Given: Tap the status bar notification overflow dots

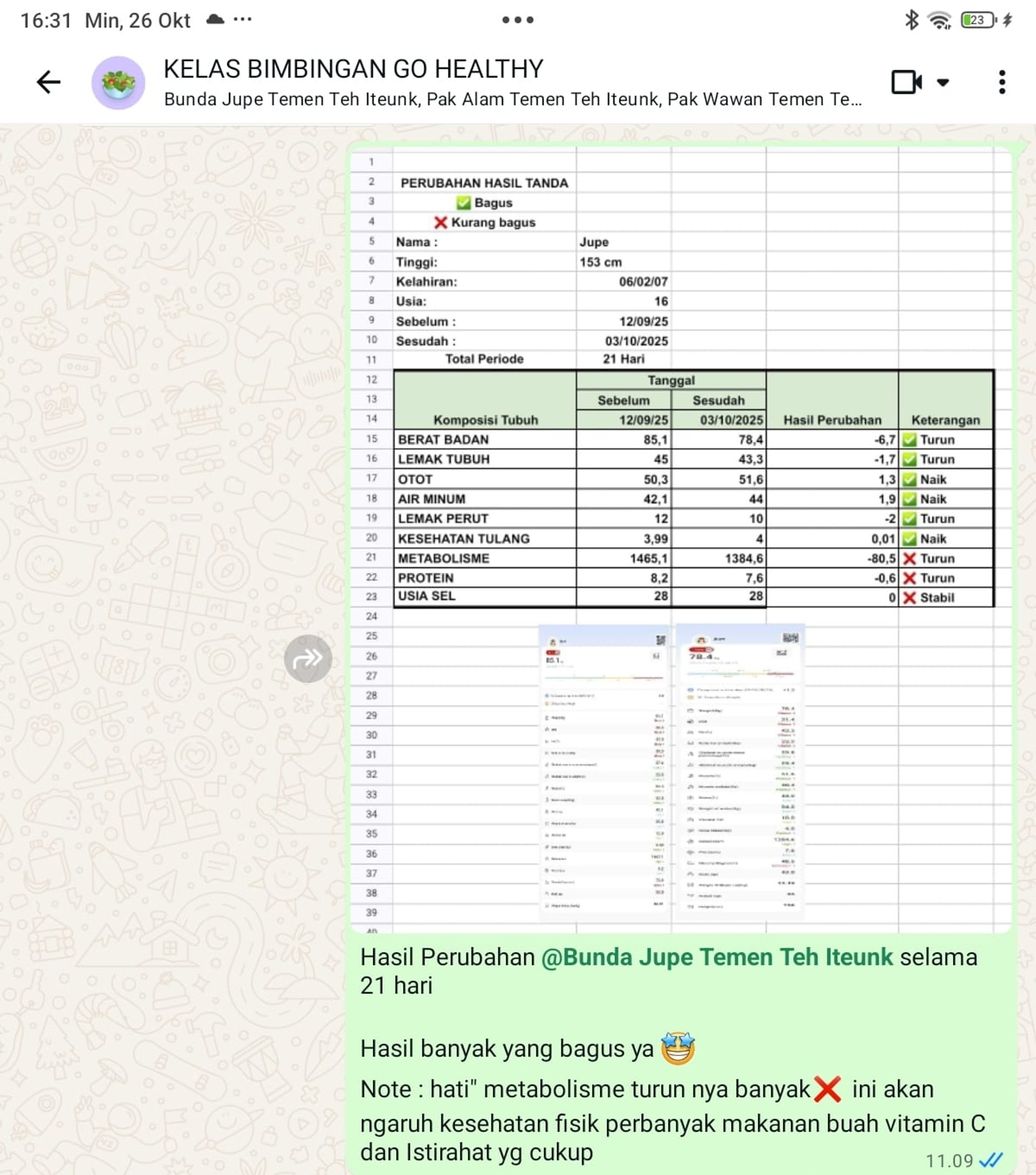Looking at the screenshot, I should tap(242, 20).
